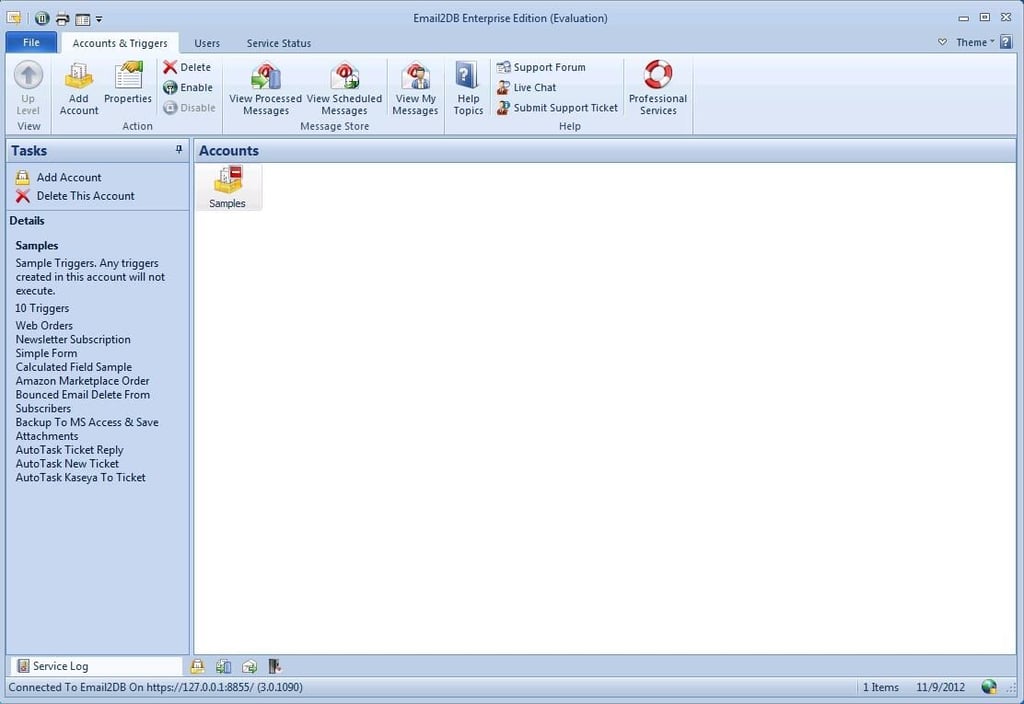Viewport: 1024px width, 704px height.
Task: Open the Support Forum
Action: (x=541, y=67)
